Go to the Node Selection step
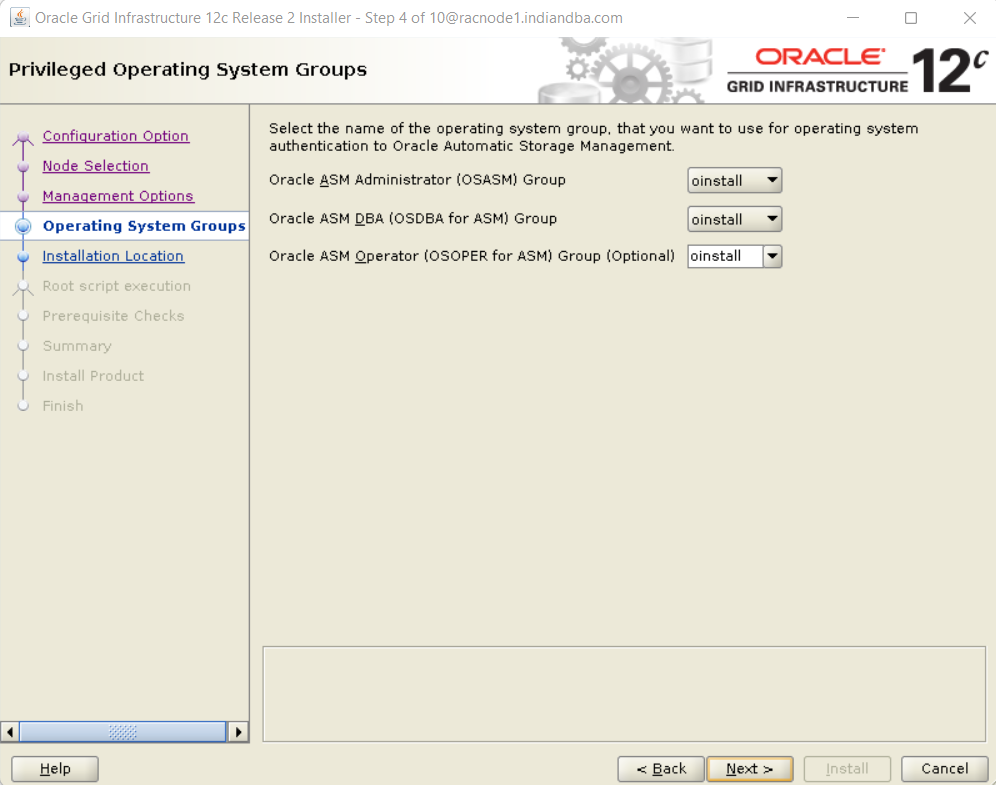996x785 pixels. pos(96,166)
